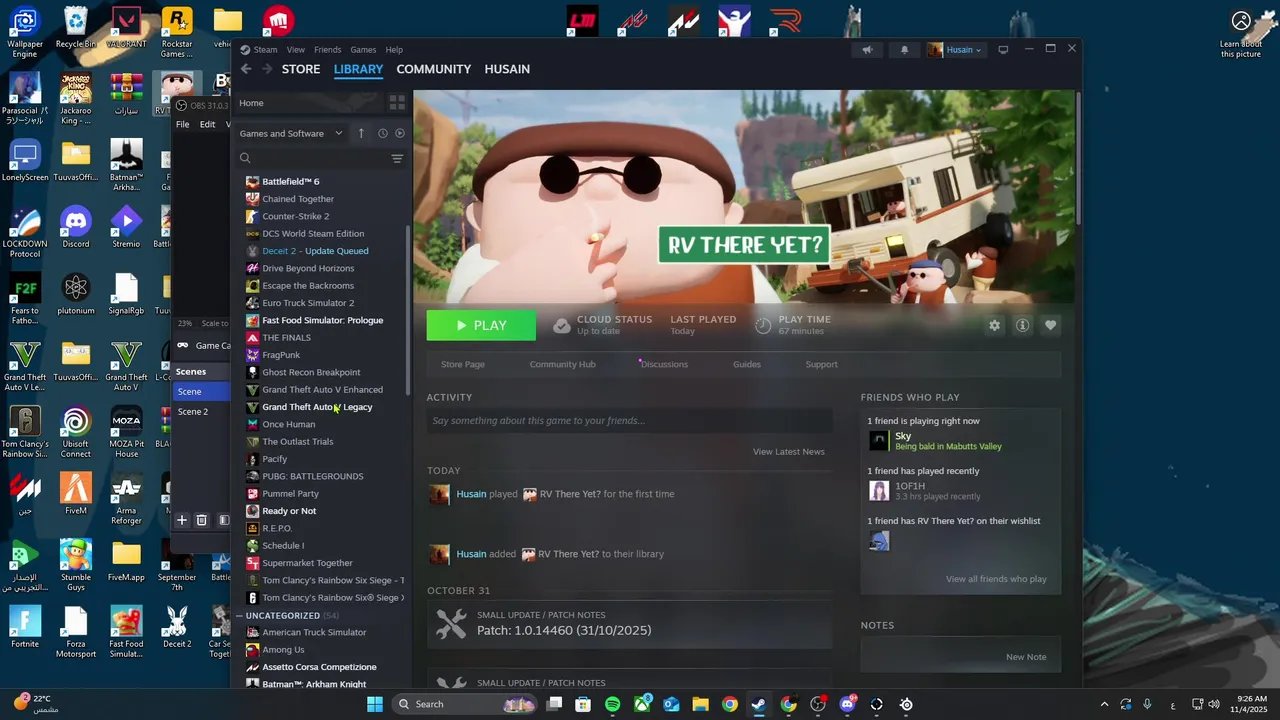The width and height of the screenshot is (1280, 720).
Task: Toggle ready-to-play filter icon in library
Action: [400, 133]
